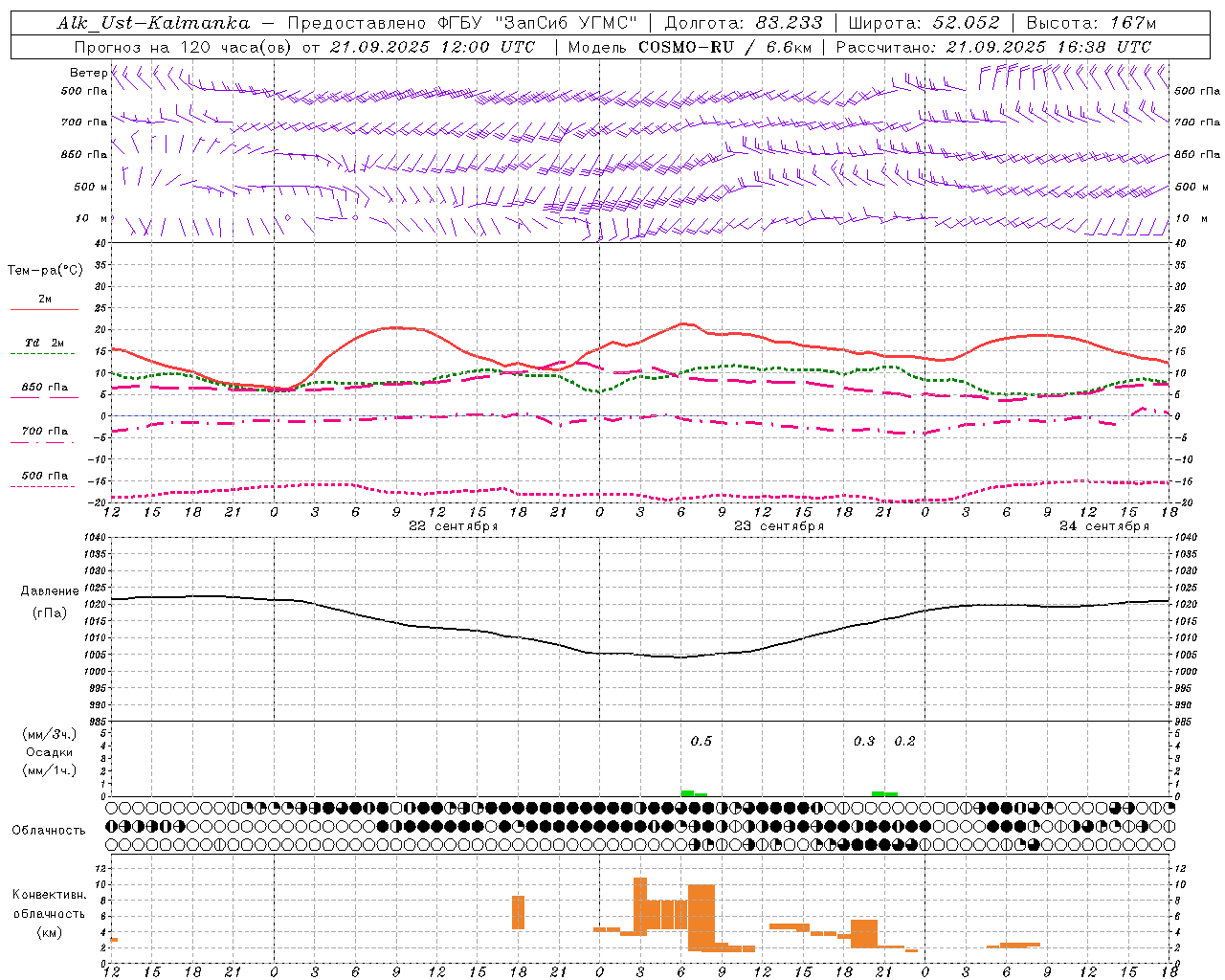Screen dimensions: 1225x980
Task: Click the Td 2м dew point legend entry
Action: pos(44,343)
